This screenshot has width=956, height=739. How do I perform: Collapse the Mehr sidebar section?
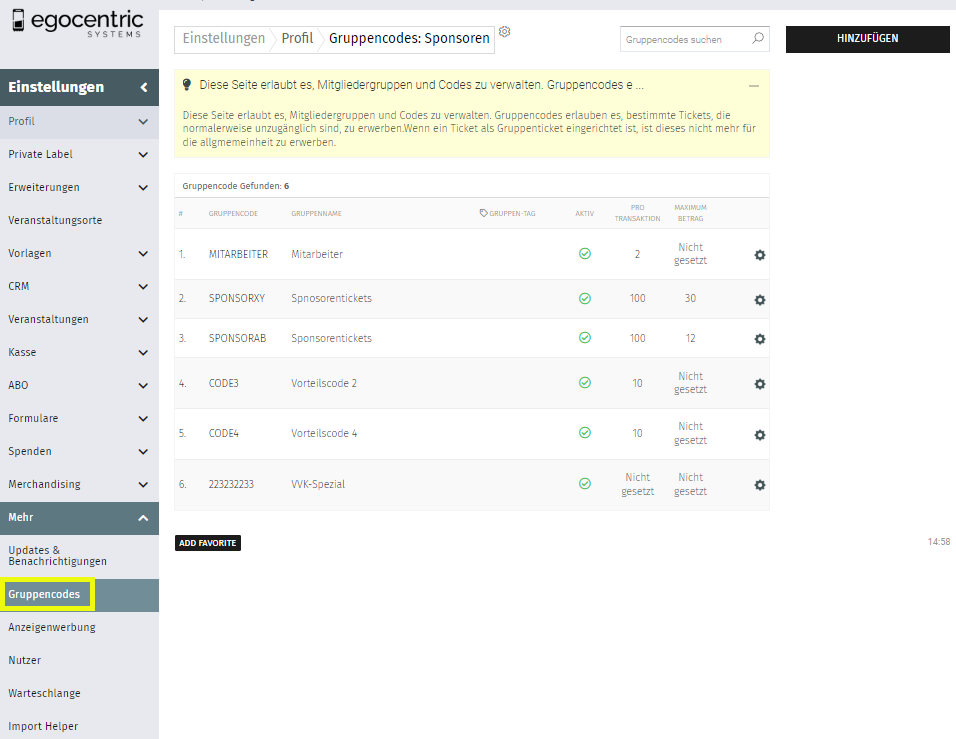pyautogui.click(x=143, y=518)
